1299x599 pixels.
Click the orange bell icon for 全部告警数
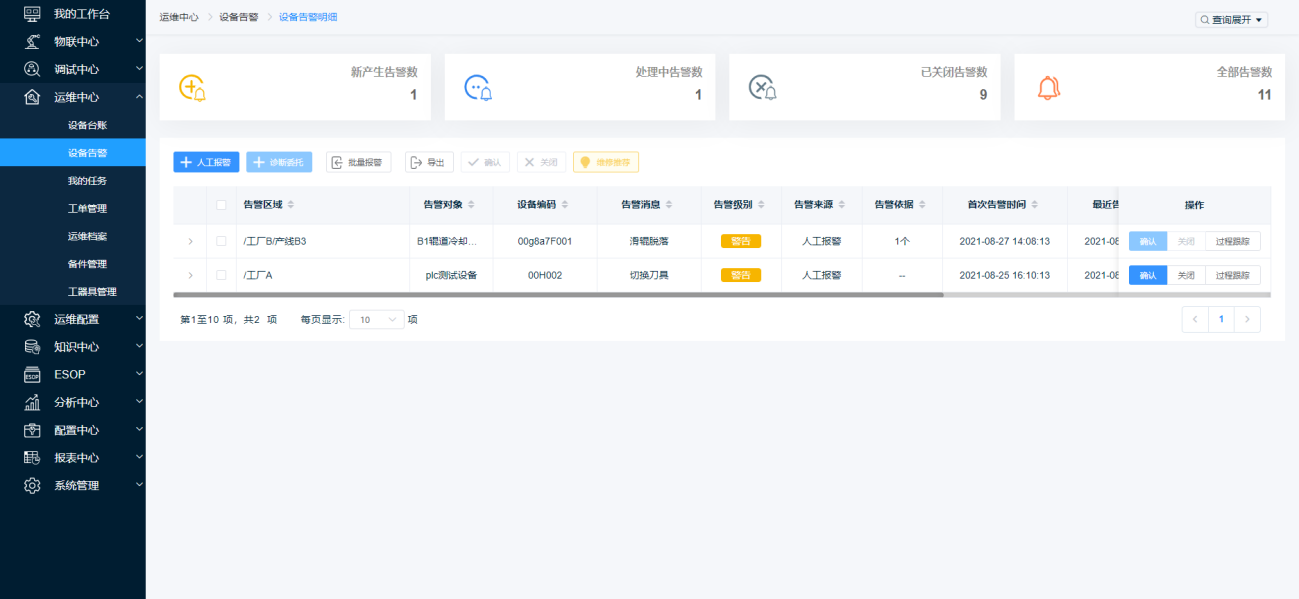(1048, 88)
